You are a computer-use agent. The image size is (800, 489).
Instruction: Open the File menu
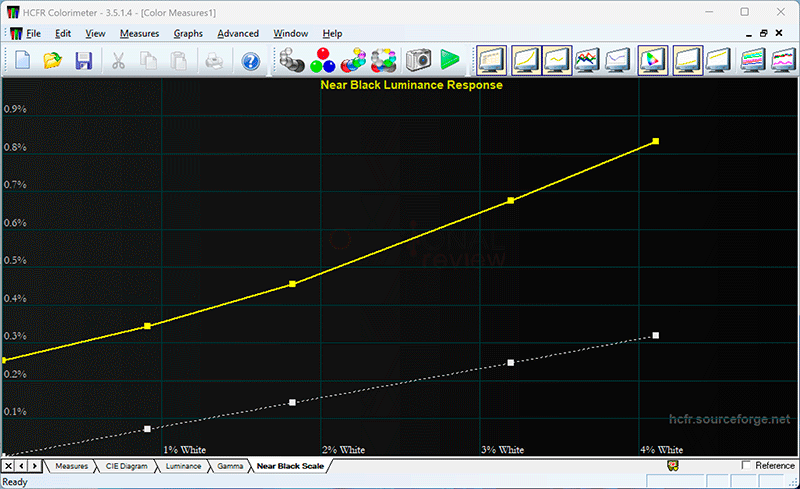[x=34, y=34]
